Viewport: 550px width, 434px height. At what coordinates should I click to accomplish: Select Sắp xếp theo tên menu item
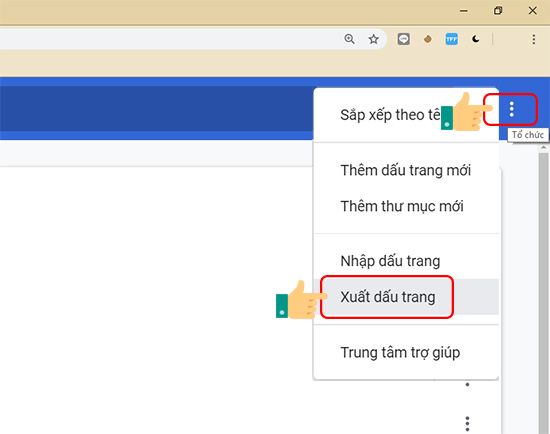point(406,115)
